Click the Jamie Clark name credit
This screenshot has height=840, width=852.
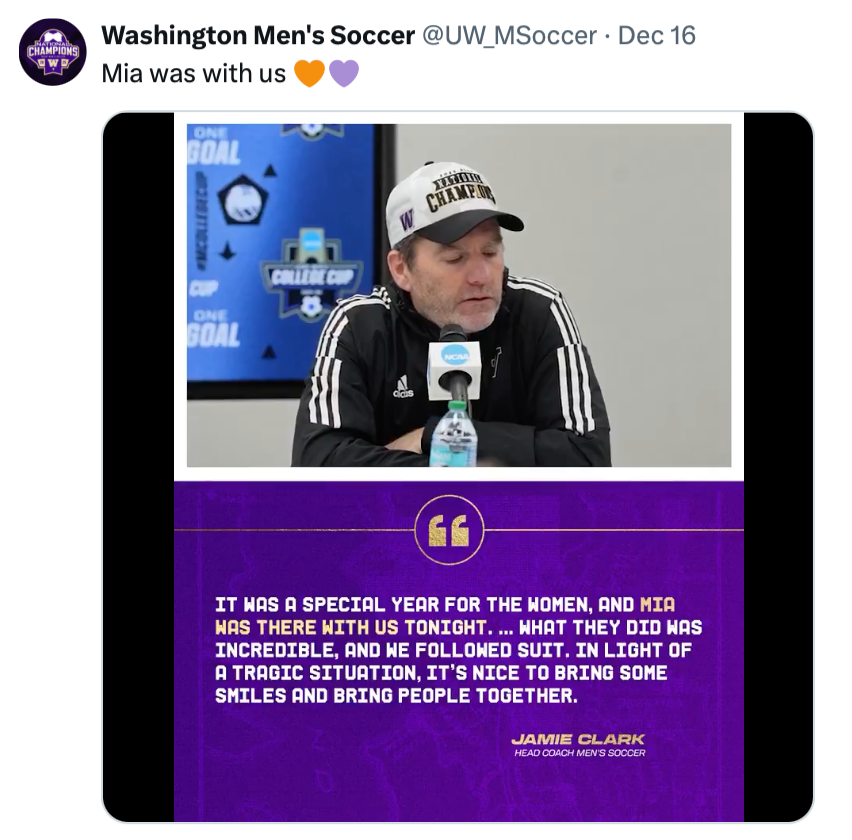578,739
